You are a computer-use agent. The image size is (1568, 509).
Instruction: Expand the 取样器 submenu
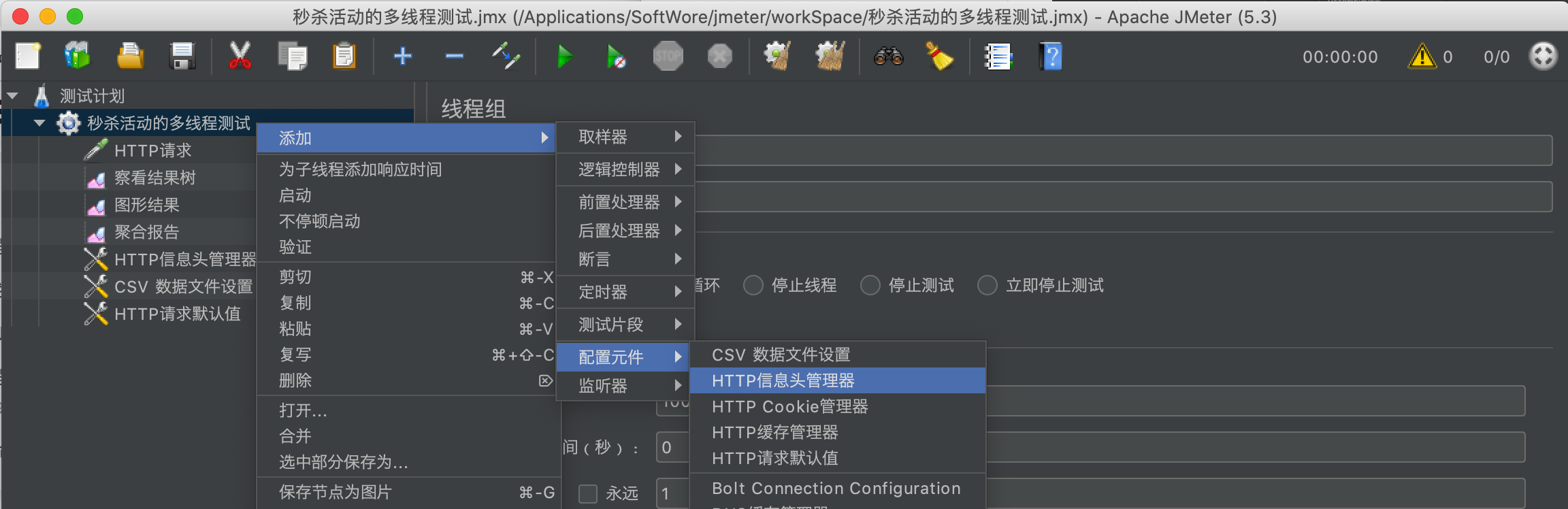tap(625, 137)
